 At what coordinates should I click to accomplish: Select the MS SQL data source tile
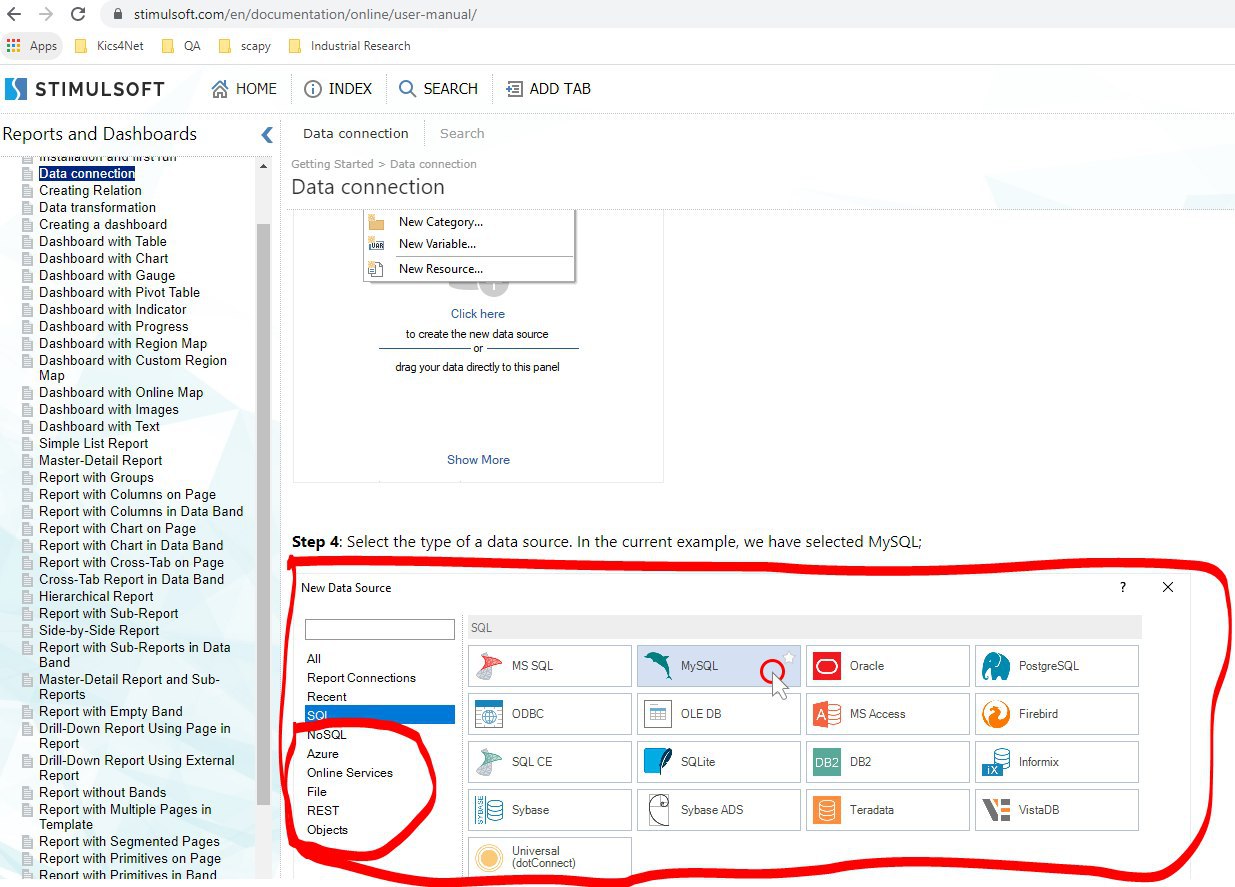(550, 666)
